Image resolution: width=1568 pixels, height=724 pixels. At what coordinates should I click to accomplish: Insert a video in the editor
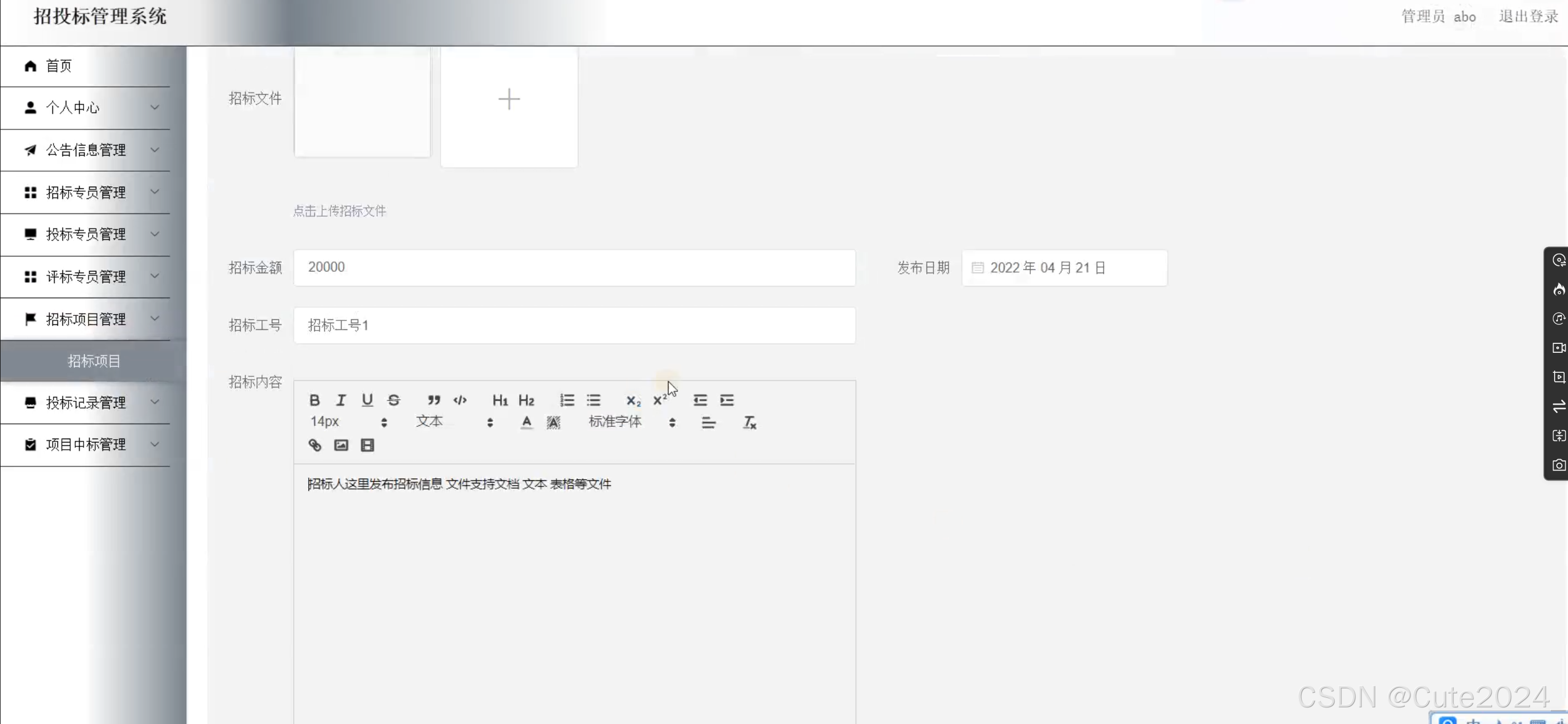click(x=367, y=445)
